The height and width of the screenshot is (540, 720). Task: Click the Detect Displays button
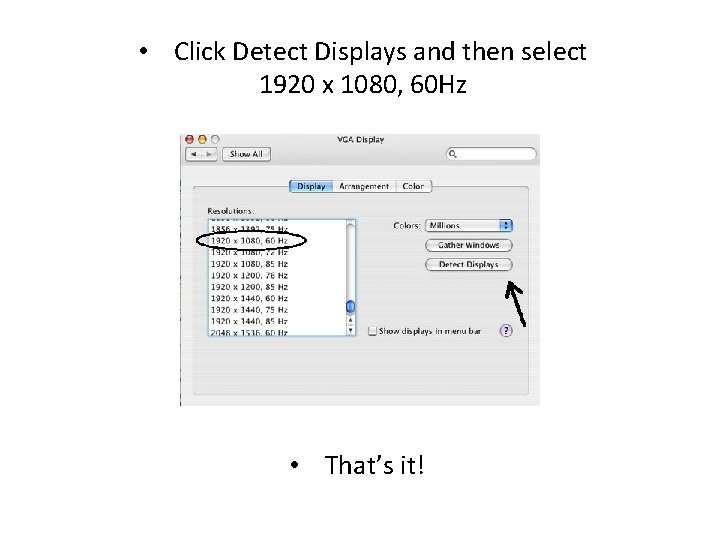coord(468,264)
